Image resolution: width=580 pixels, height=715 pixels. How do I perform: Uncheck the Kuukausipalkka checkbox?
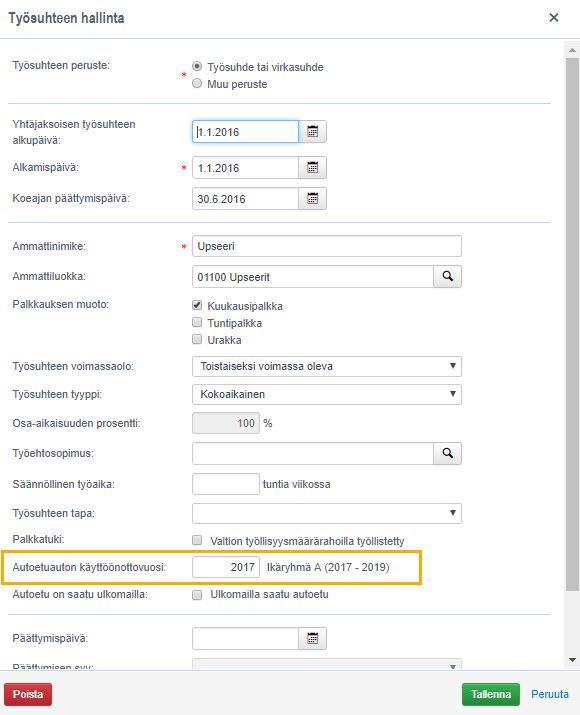pyautogui.click(x=197, y=305)
